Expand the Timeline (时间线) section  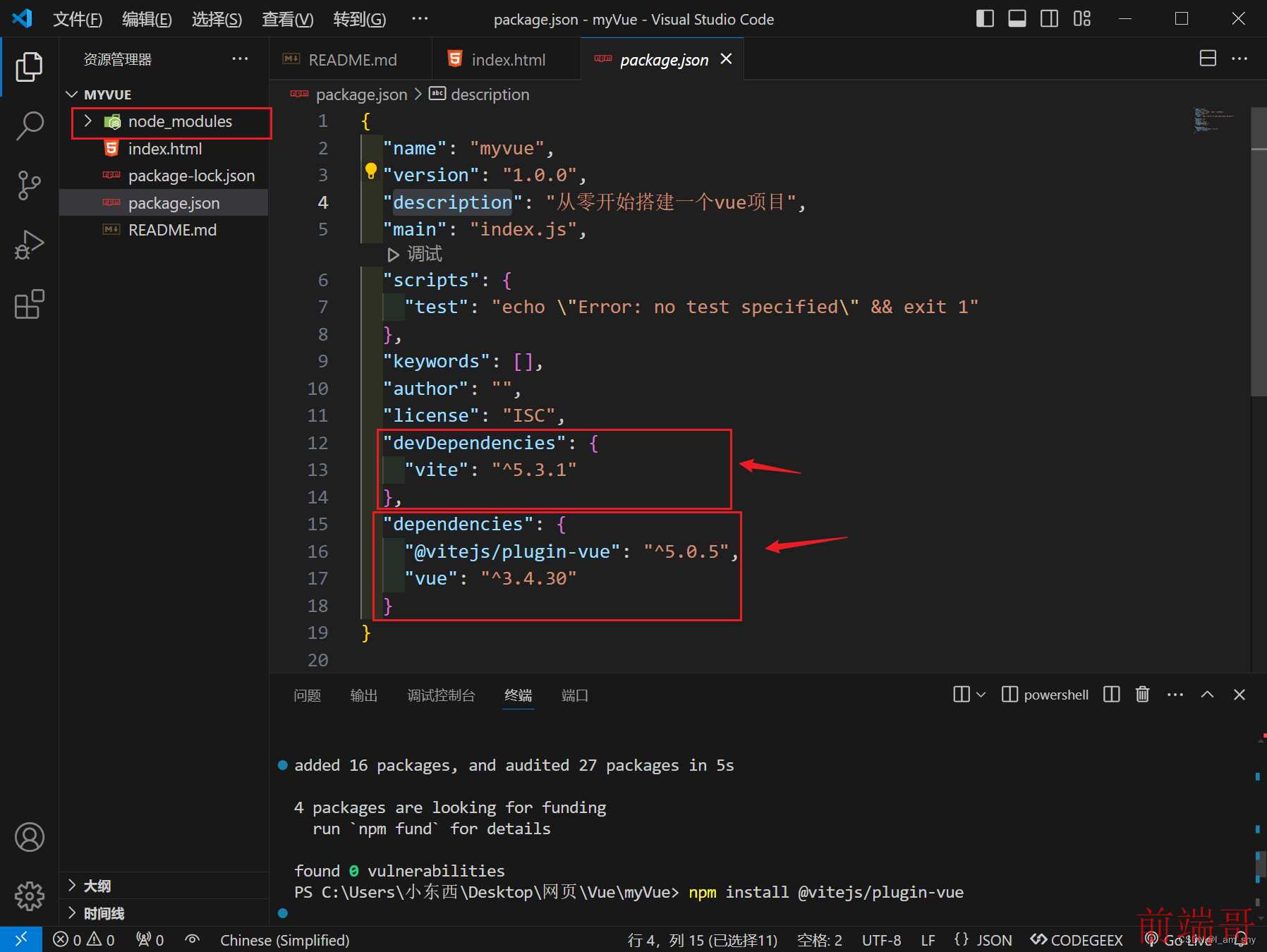tap(164, 913)
